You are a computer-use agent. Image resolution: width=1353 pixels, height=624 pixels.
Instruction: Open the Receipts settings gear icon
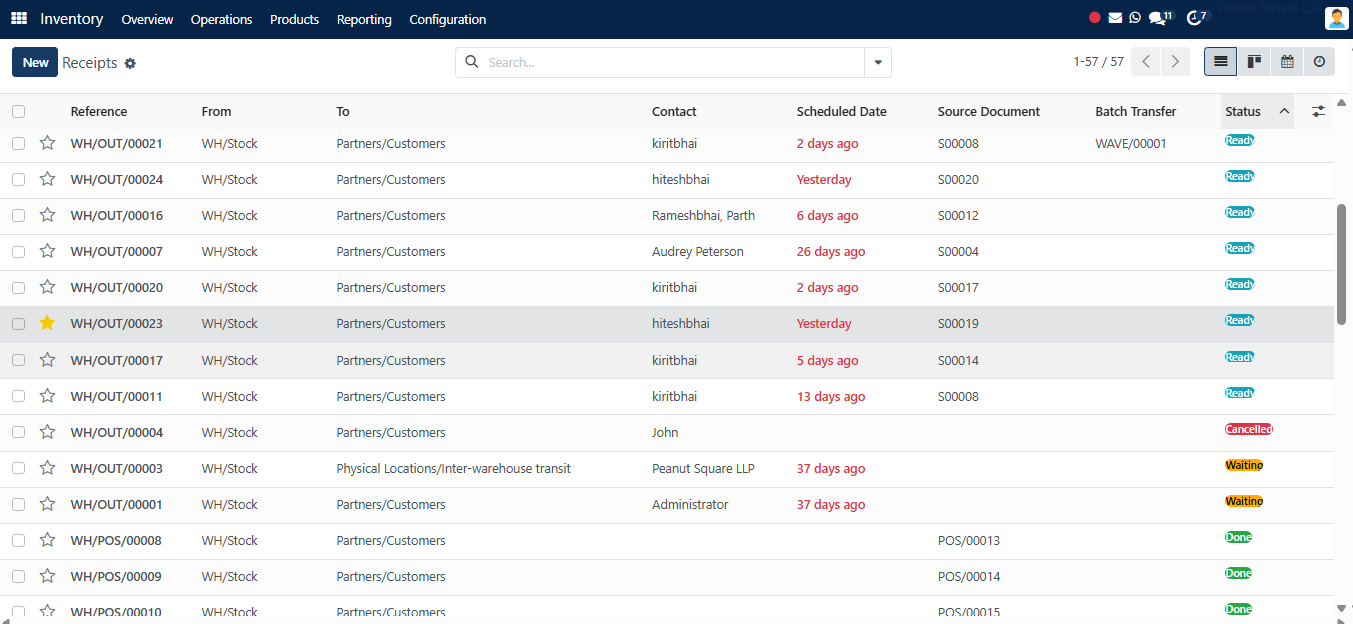point(130,63)
